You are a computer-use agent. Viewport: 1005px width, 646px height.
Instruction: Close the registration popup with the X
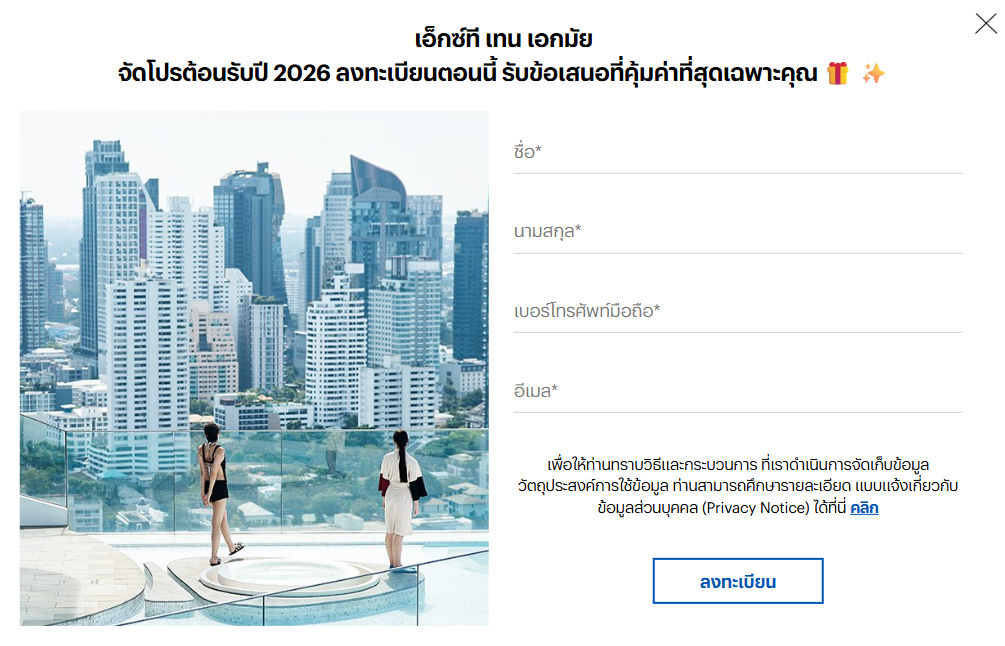986,24
